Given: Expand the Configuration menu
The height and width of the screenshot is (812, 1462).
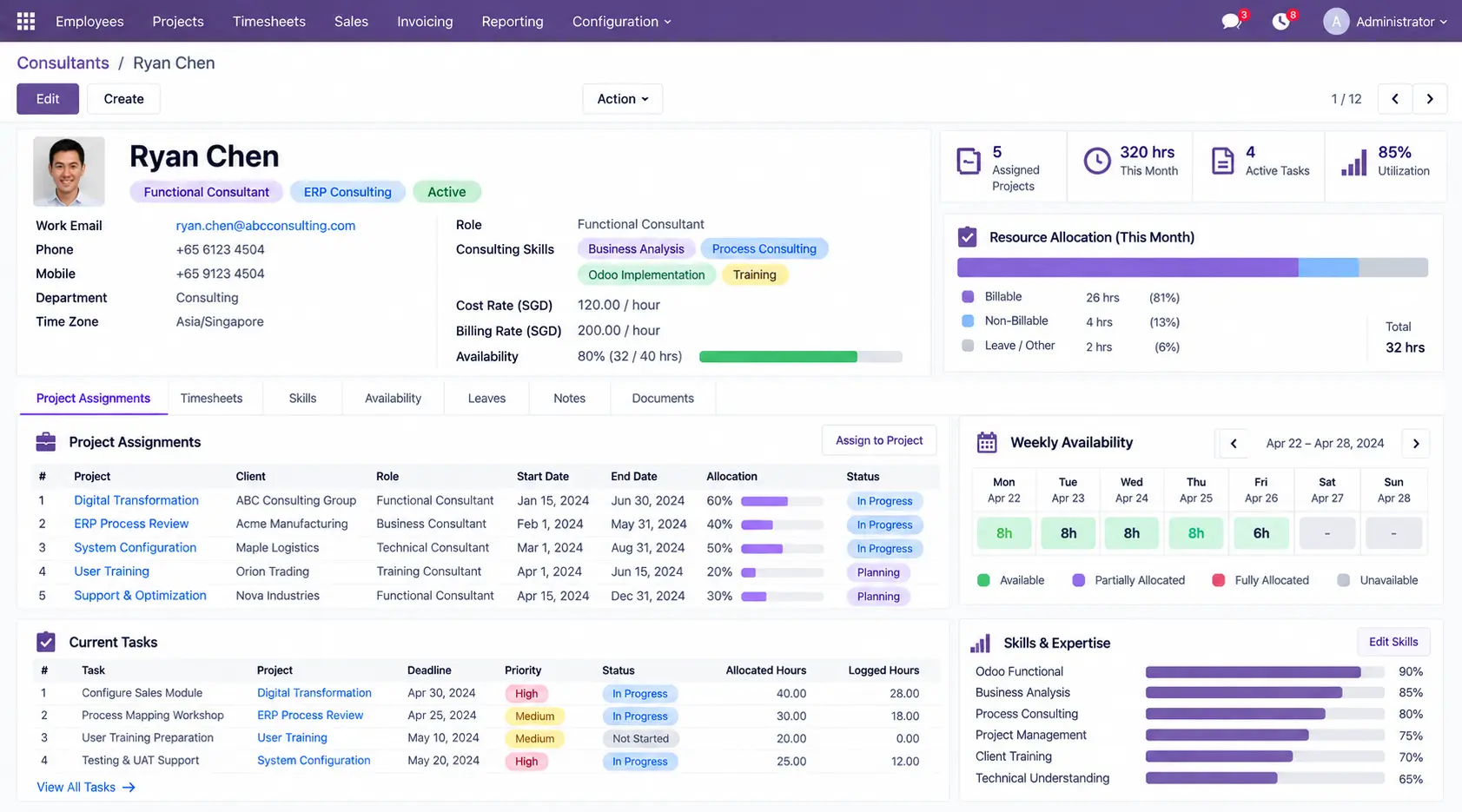Looking at the screenshot, I should 622,21.
